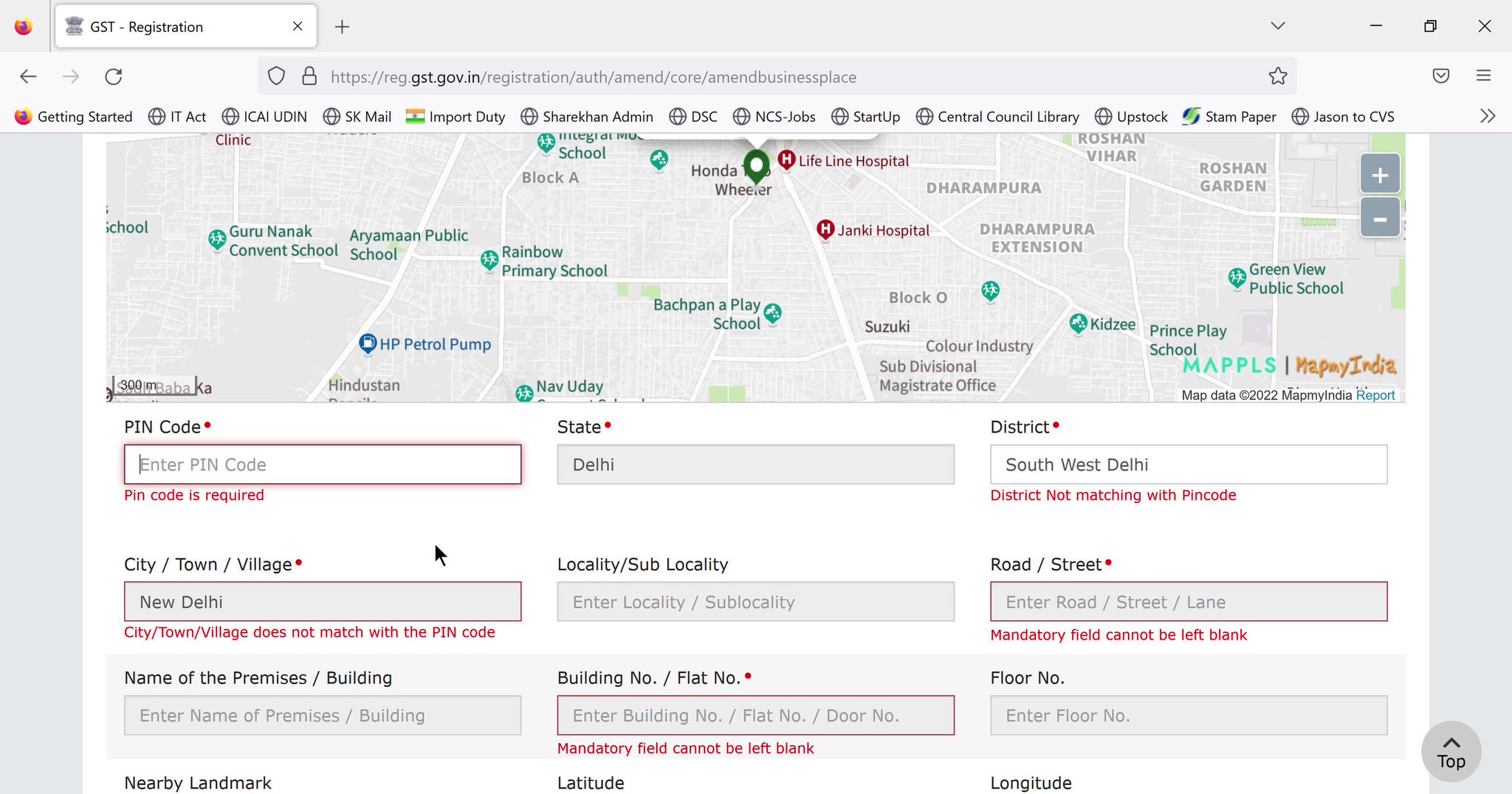Open IT Act bookmark

177,117
